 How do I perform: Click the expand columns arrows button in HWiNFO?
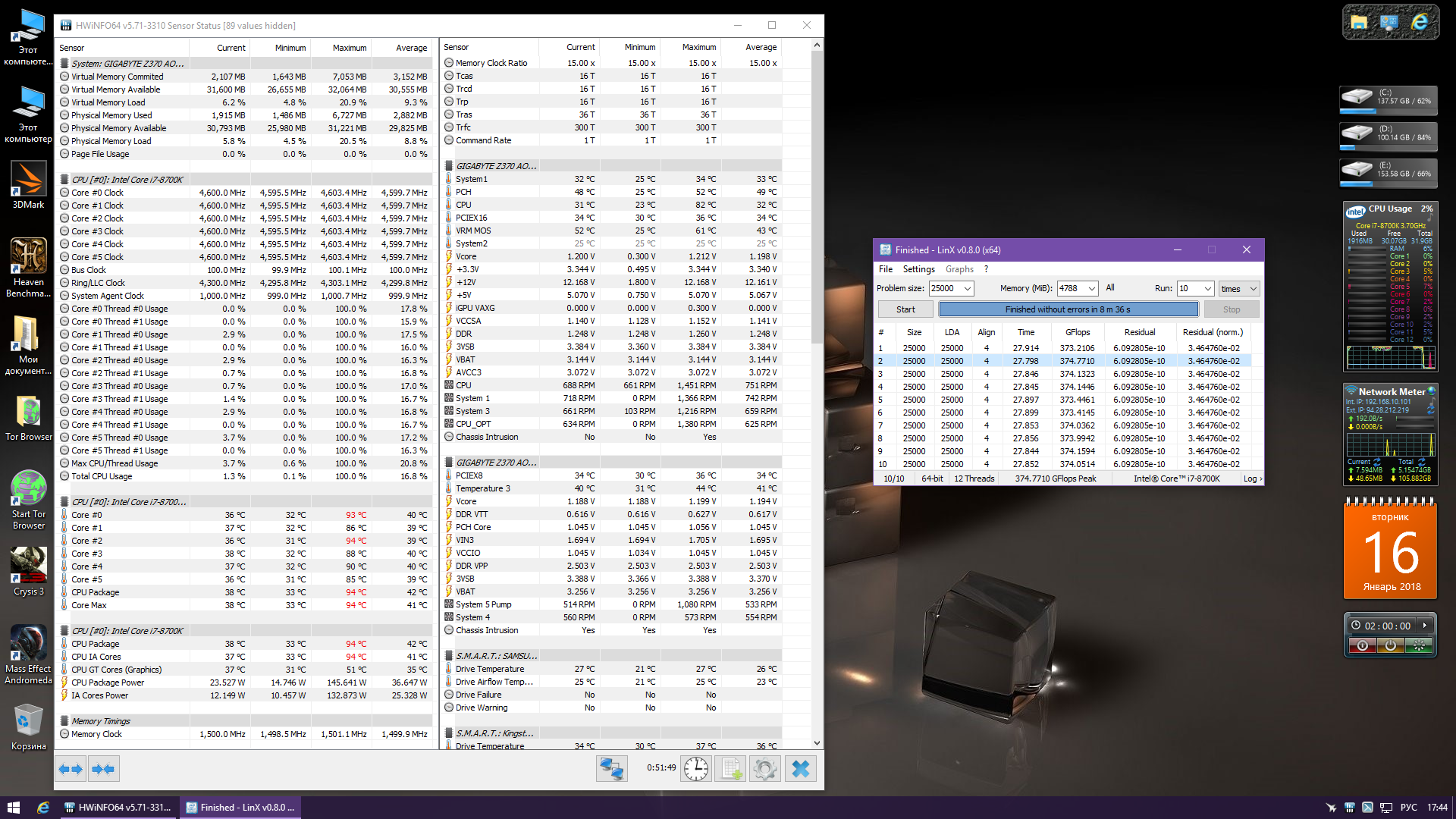71,769
